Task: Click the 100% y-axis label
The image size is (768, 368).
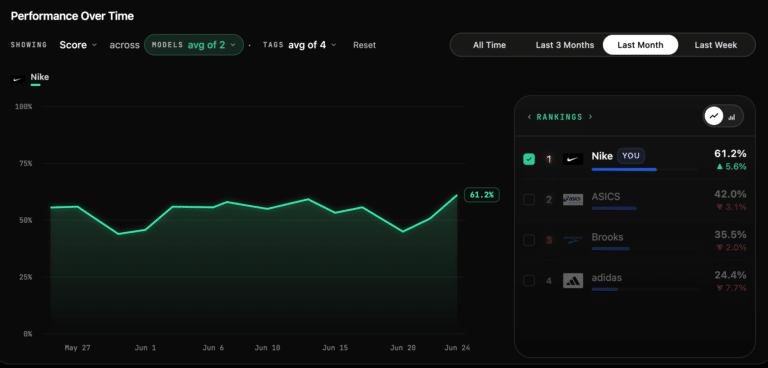Action: pos(24,106)
